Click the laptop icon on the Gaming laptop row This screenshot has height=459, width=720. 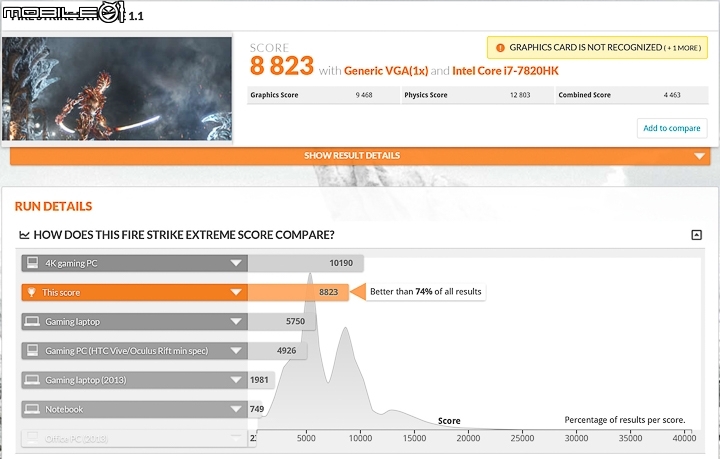[x=32, y=321]
